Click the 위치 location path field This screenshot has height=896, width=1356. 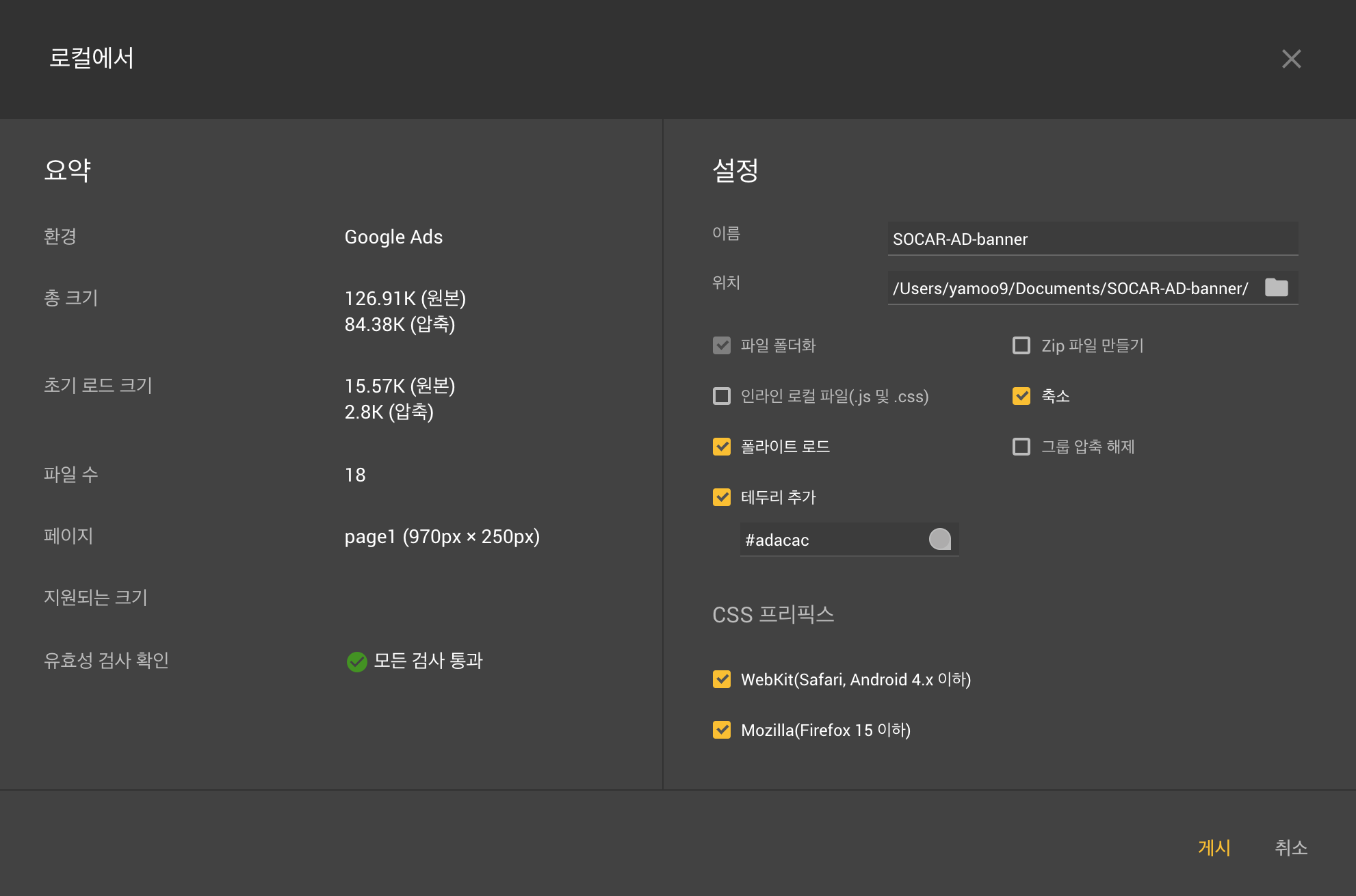1071,288
